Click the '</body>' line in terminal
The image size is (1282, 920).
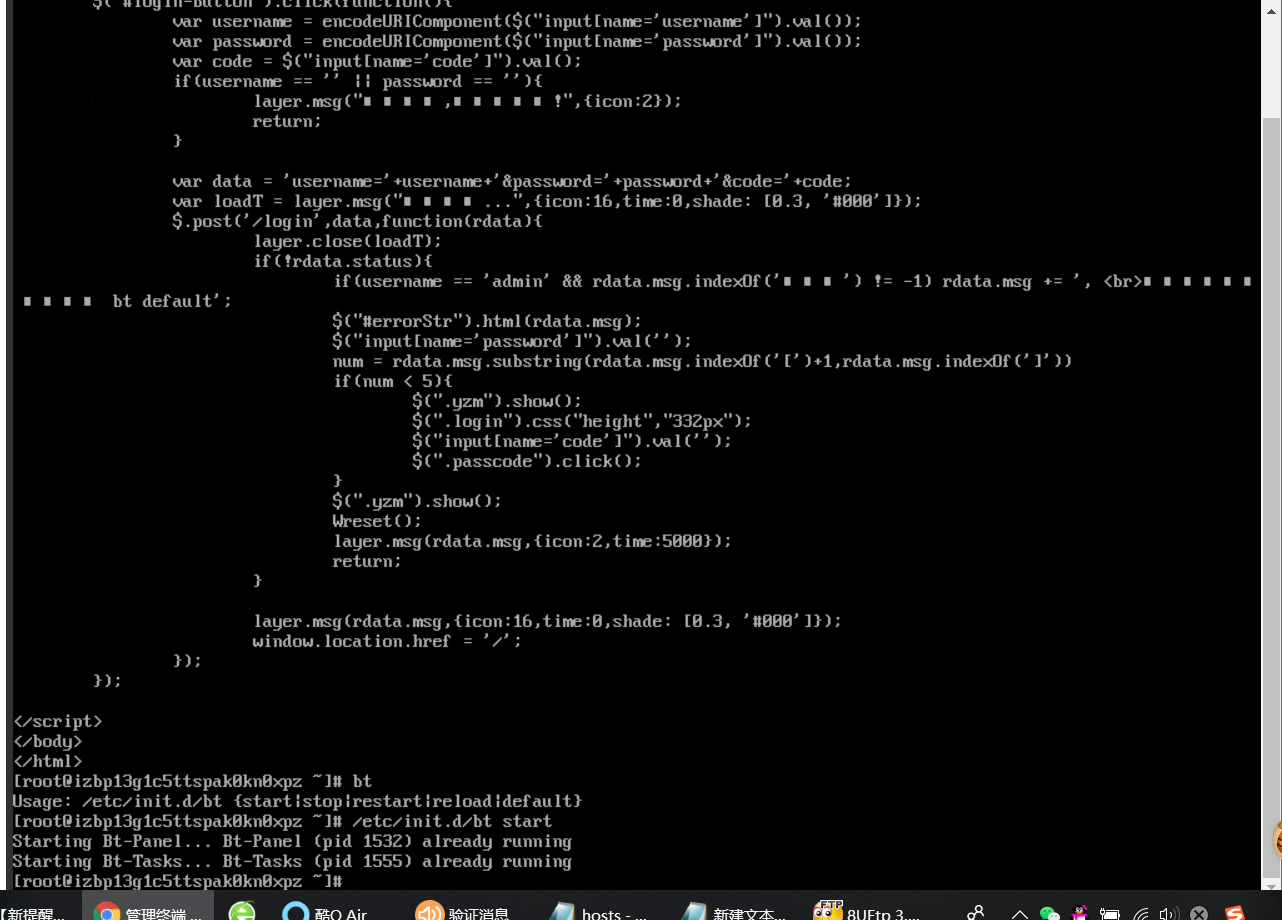tap(47, 741)
